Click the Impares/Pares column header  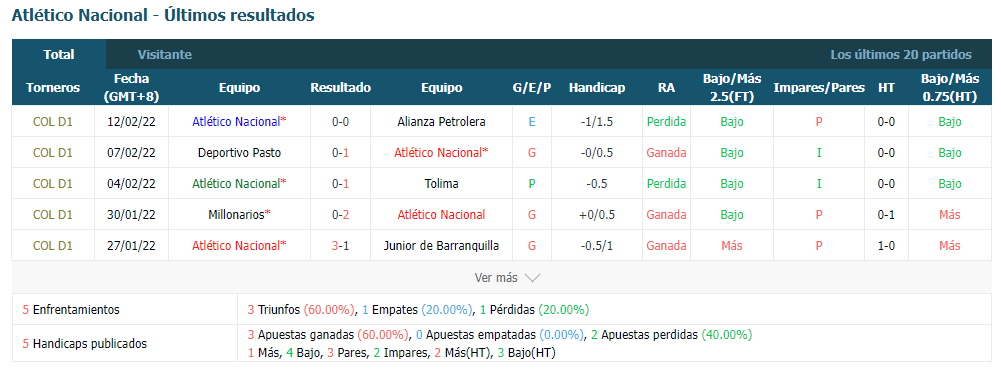click(819, 88)
